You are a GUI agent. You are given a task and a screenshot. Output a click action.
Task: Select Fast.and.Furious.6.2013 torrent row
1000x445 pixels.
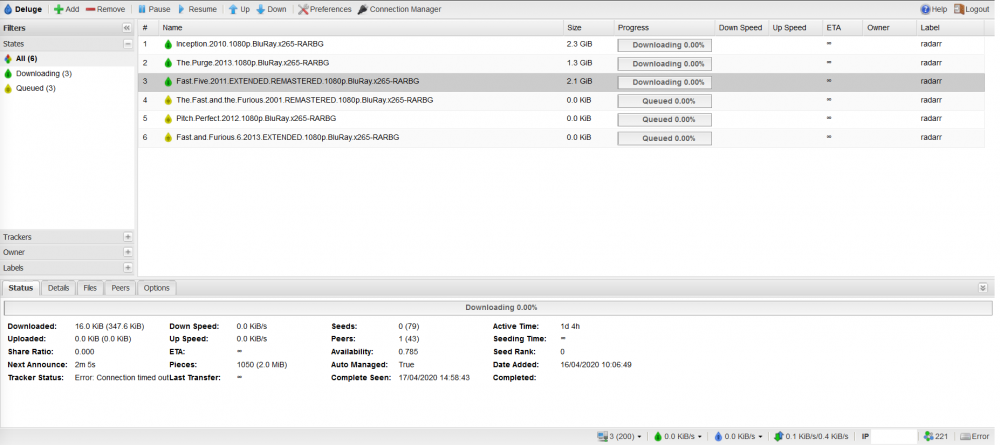click(x=561, y=137)
